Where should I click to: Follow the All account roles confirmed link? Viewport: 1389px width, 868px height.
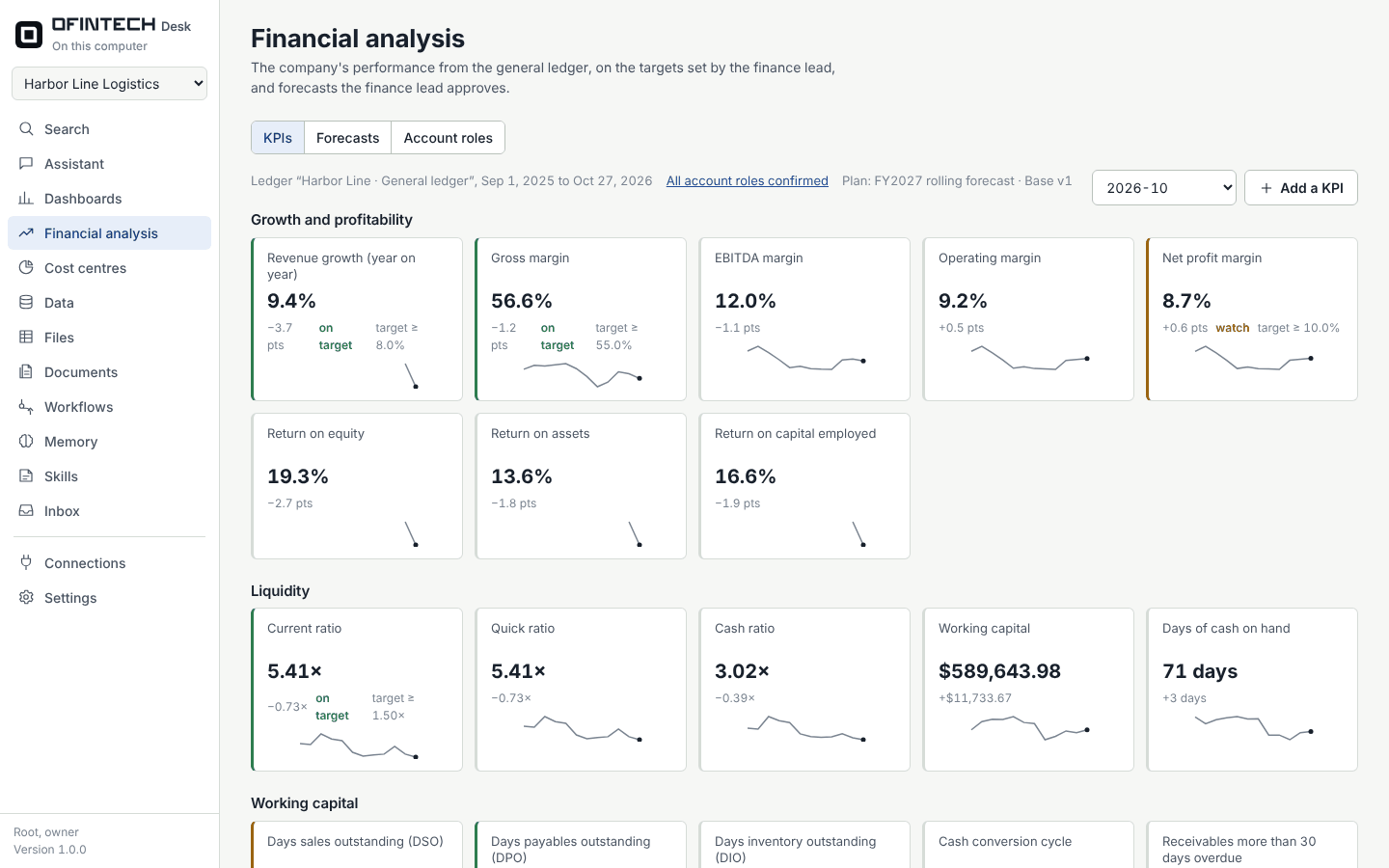[x=748, y=180]
